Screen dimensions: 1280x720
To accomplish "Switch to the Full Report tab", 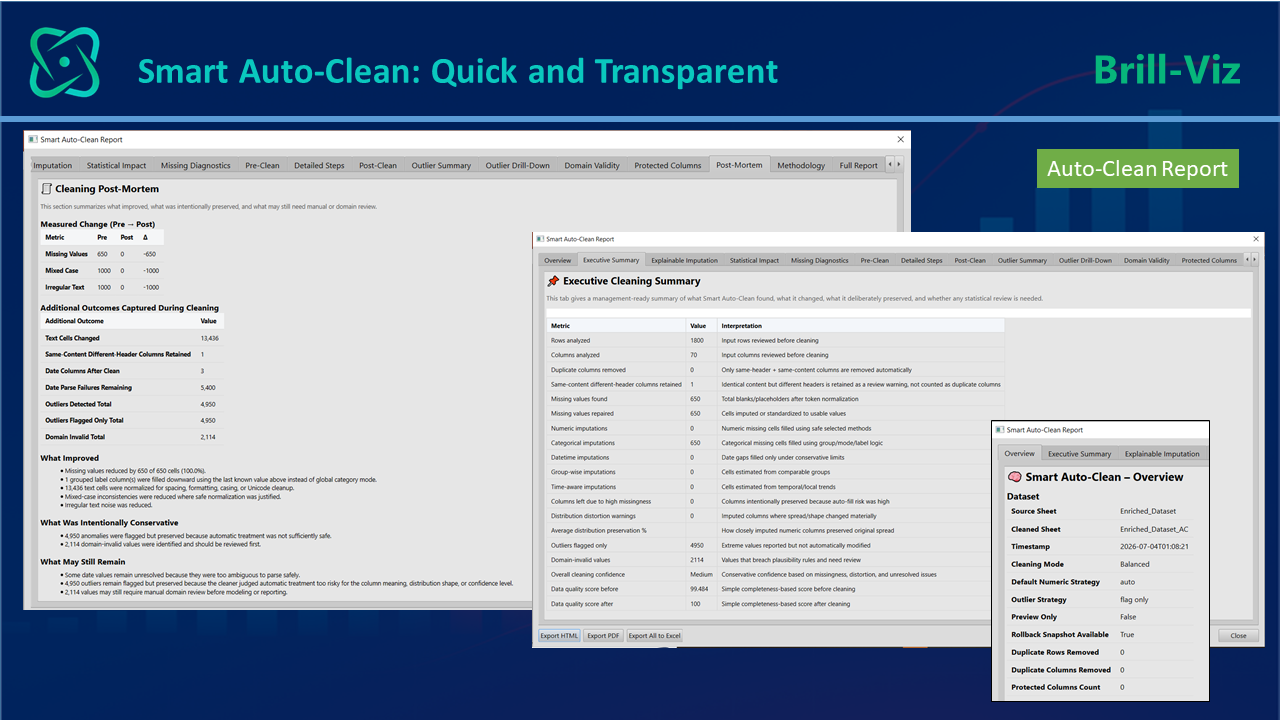I will (858, 165).
